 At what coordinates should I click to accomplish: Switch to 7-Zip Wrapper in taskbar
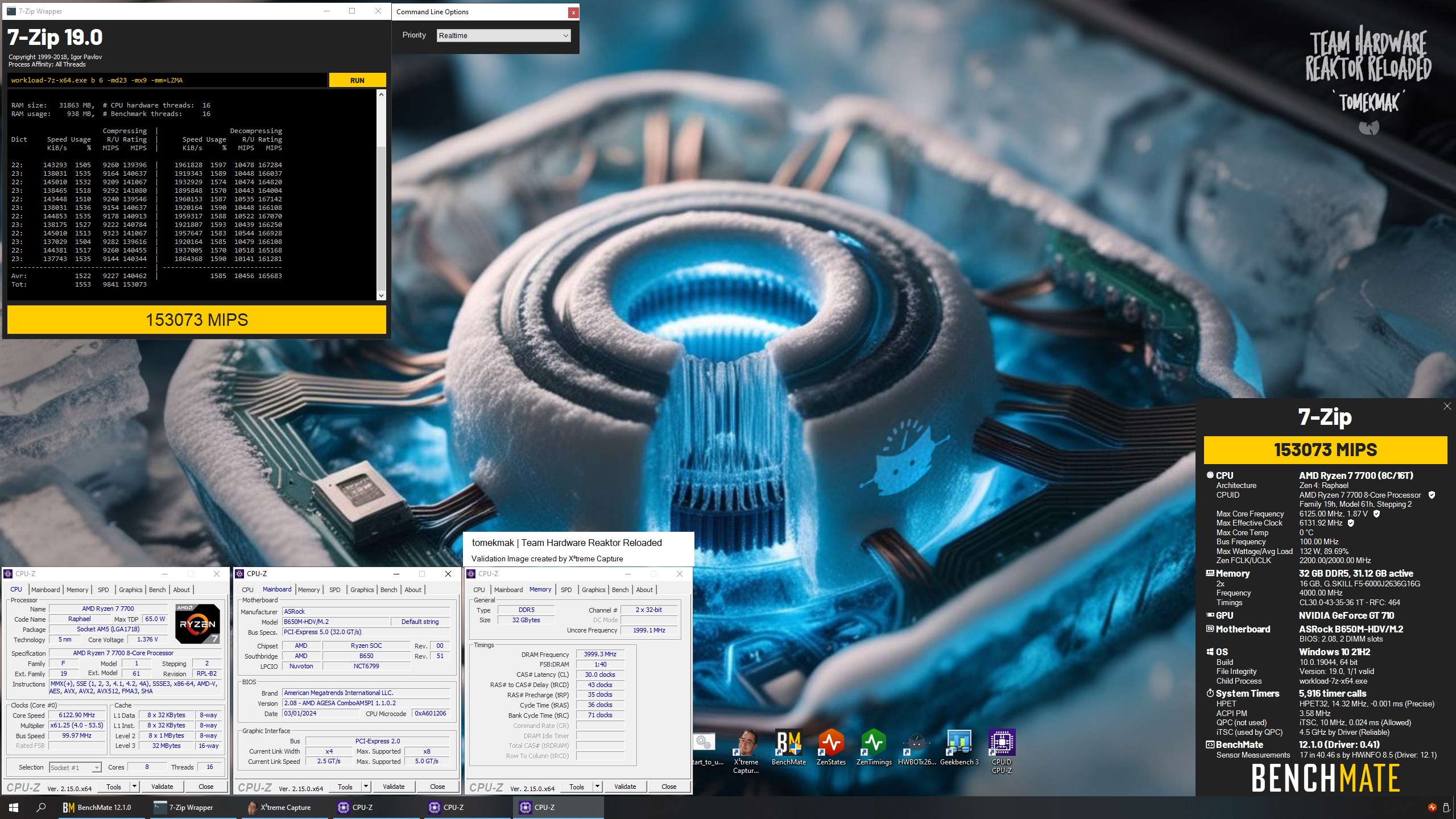193,807
